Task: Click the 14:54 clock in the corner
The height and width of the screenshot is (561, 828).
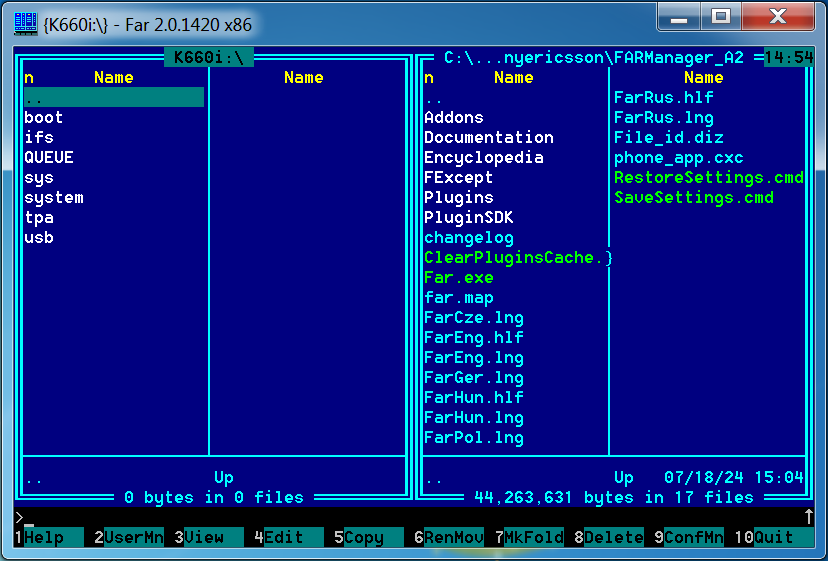Action: click(x=789, y=57)
